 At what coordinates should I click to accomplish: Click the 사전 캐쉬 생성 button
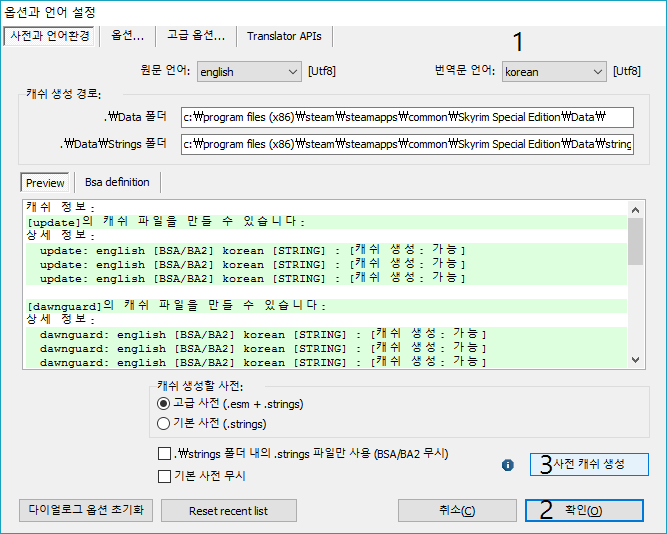tap(589, 464)
